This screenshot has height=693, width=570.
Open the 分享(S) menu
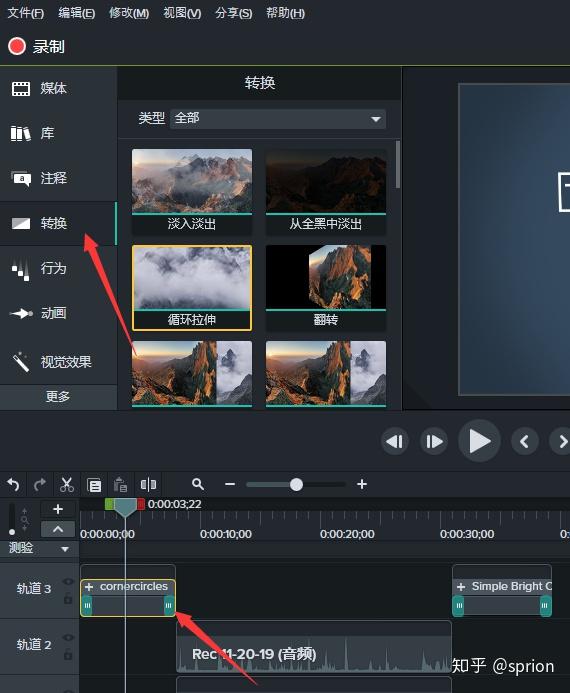(x=234, y=13)
